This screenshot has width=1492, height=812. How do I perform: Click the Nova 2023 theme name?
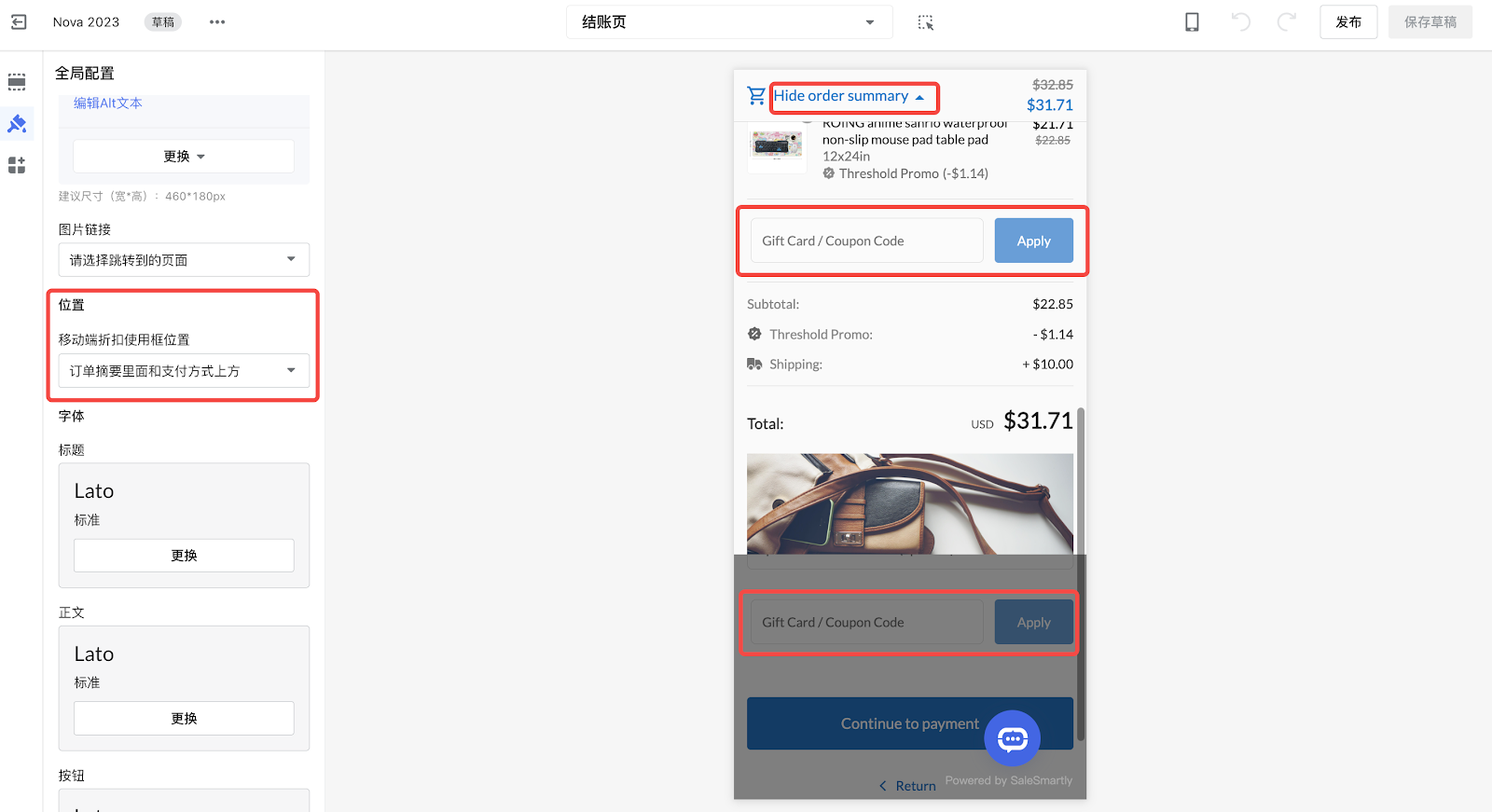click(x=86, y=22)
